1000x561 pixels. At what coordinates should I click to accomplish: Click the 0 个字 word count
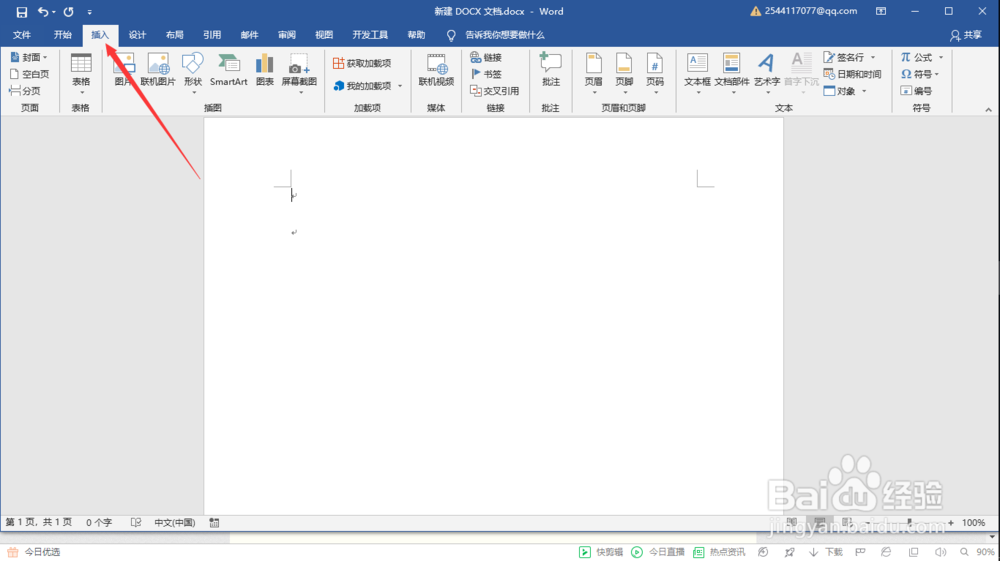coord(99,522)
